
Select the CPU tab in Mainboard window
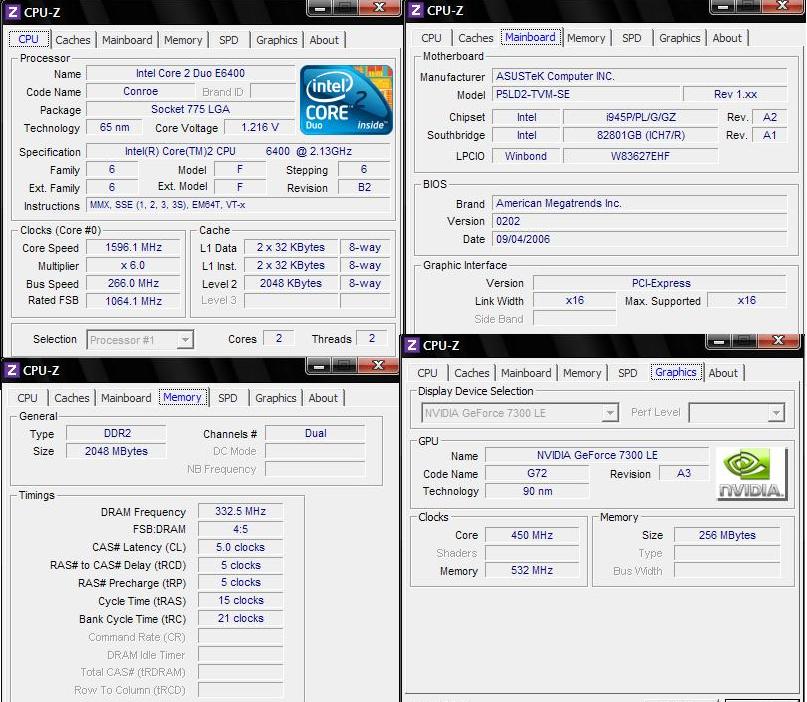coord(431,38)
